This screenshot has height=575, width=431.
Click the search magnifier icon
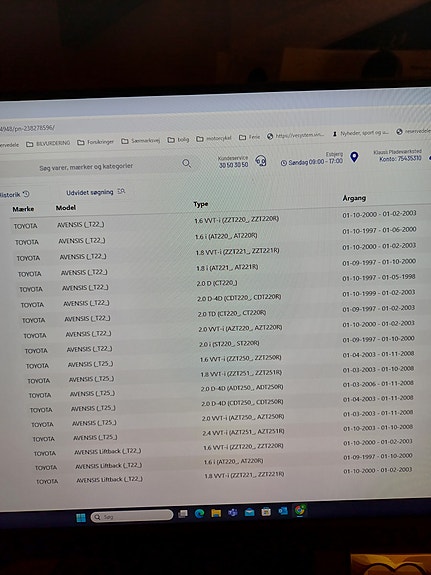pyautogui.click(x=187, y=164)
